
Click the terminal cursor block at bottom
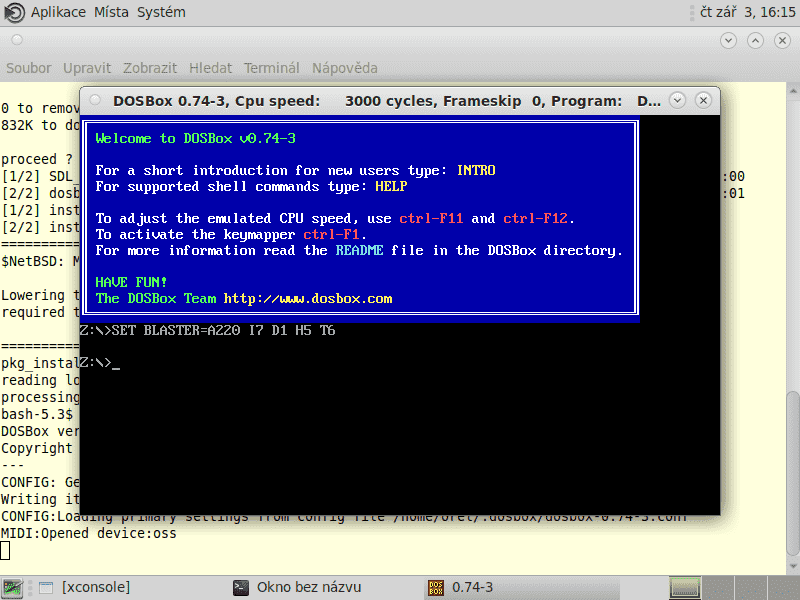pos(5,551)
